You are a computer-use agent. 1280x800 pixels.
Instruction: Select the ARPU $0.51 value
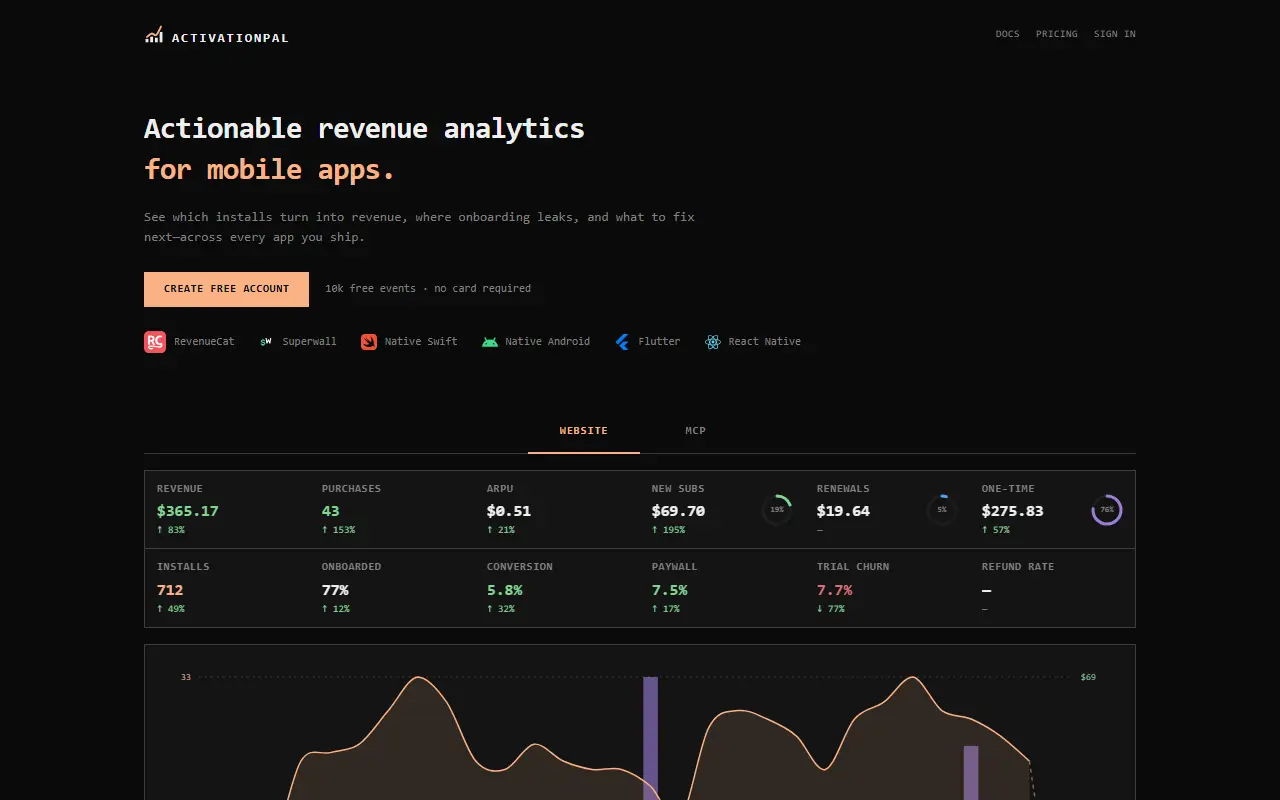[x=509, y=511]
